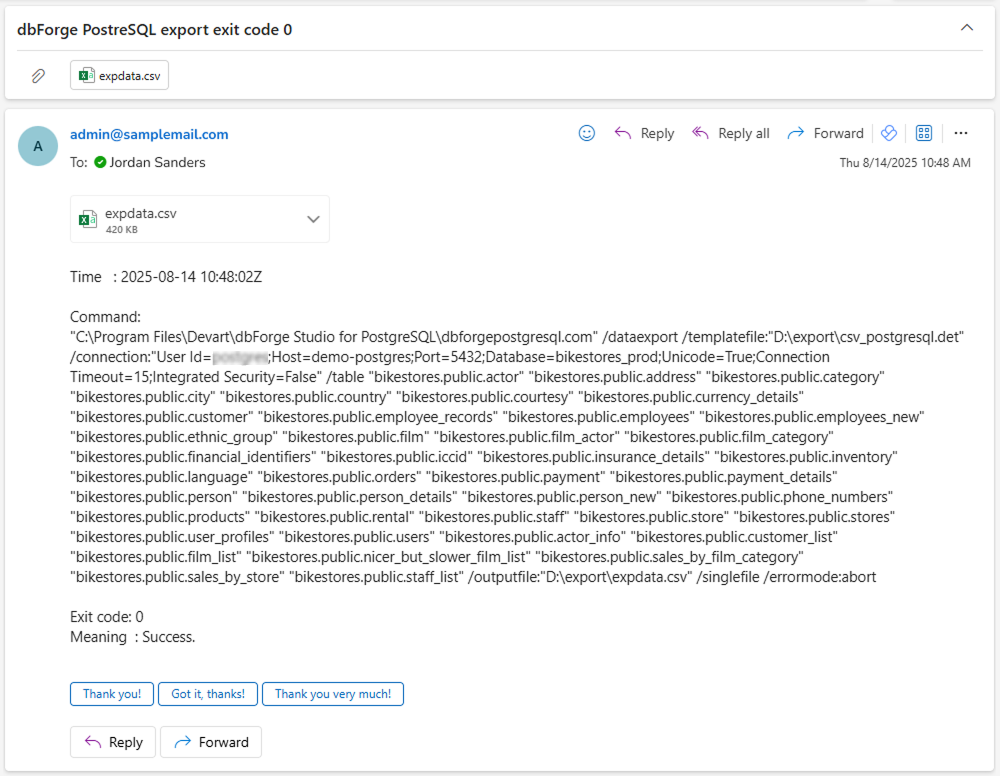Click Reply all in the message toolbar
This screenshot has width=1006, height=782.
[731, 133]
